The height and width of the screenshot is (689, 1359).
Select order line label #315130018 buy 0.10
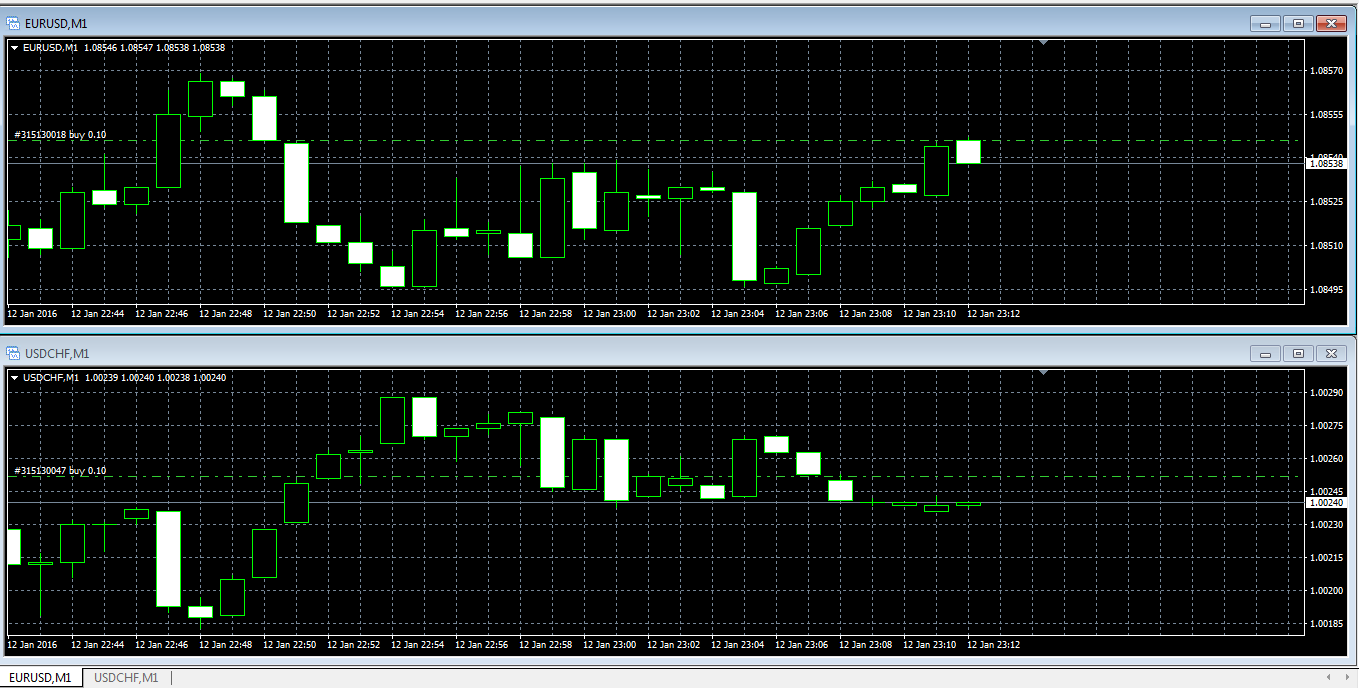(60, 134)
